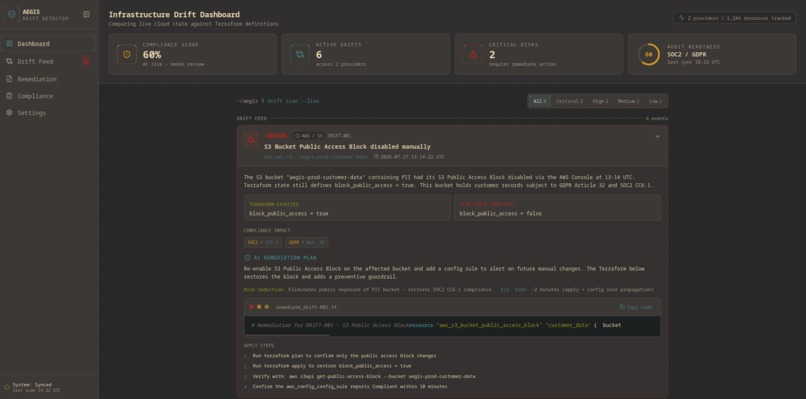Click the 'Risk reduction:' label text
This screenshot has width=806, height=399.
[x=264, y=289]
